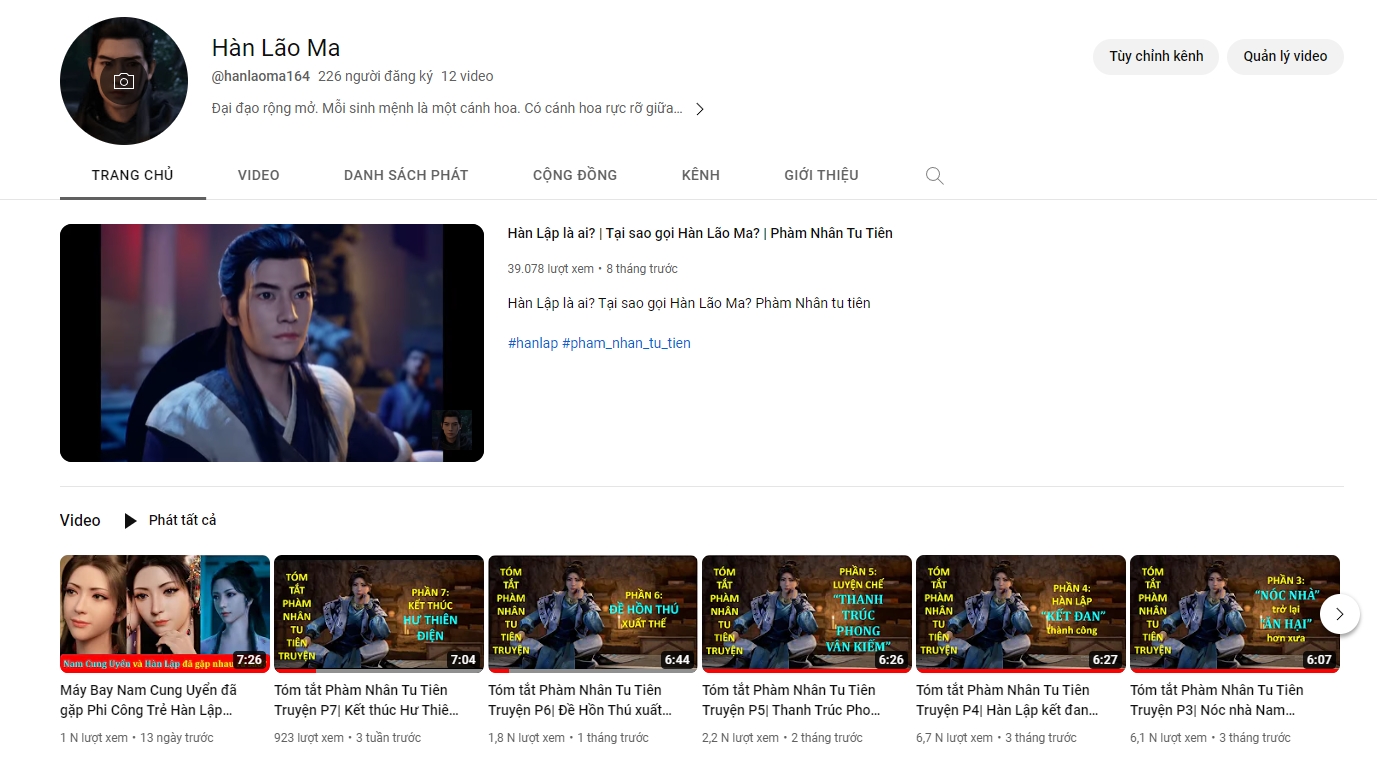The image size is (1377, 768).
Task: Click title Tóm tắt Phàm Nhân Tu Tiên Truyện P3
Action: [x=1217, y=700]
